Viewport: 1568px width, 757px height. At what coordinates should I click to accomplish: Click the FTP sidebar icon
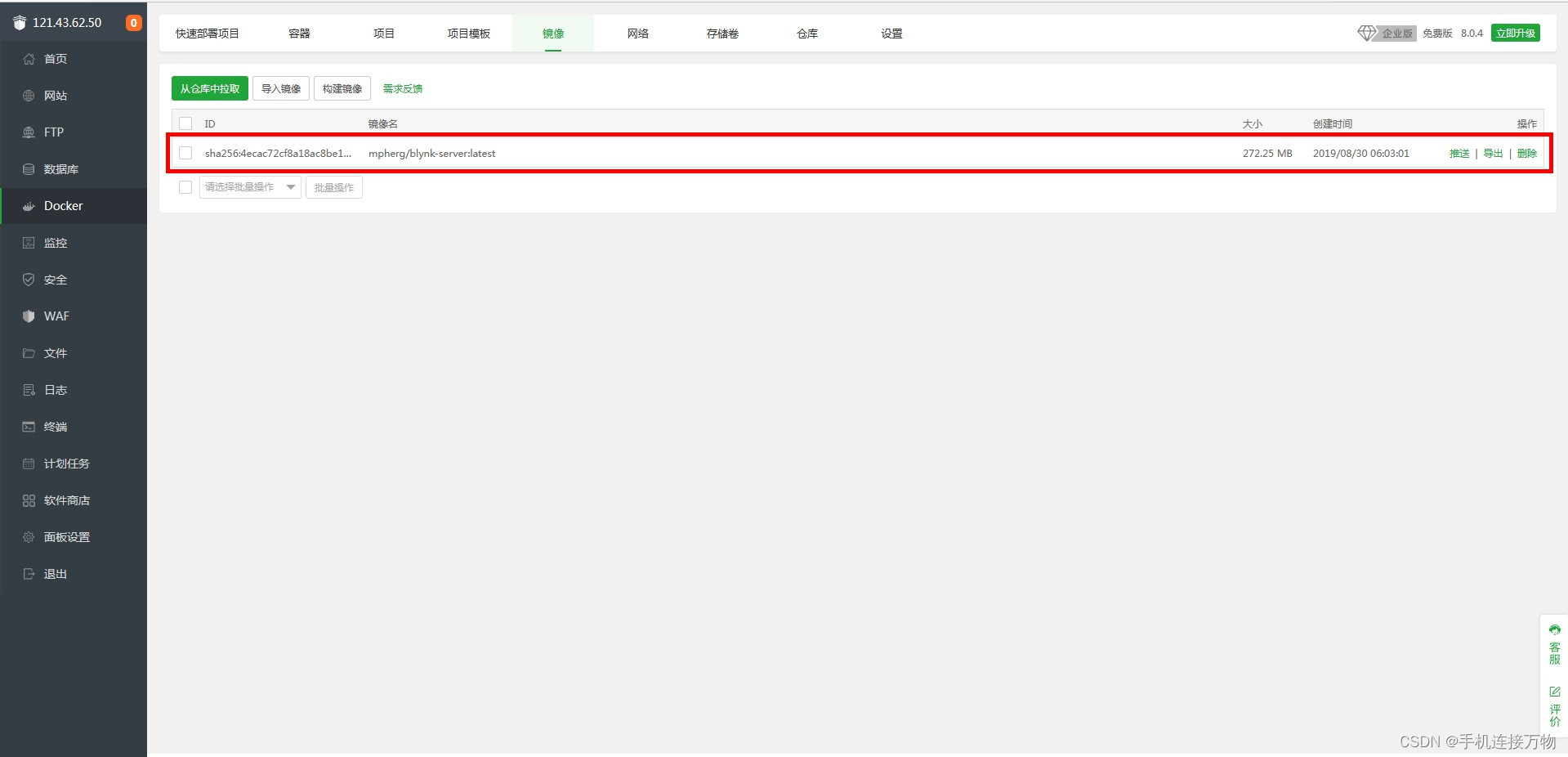pos(29,132)
